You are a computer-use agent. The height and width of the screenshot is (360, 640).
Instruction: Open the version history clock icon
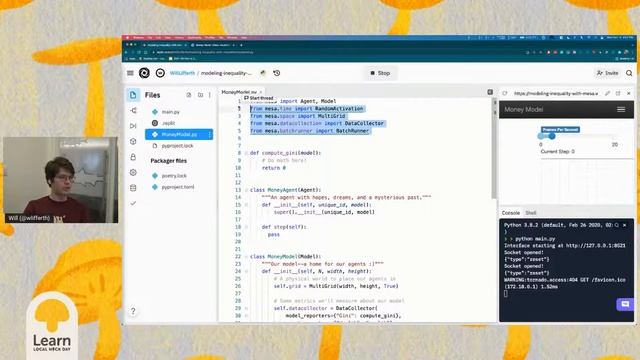[277, 73]
